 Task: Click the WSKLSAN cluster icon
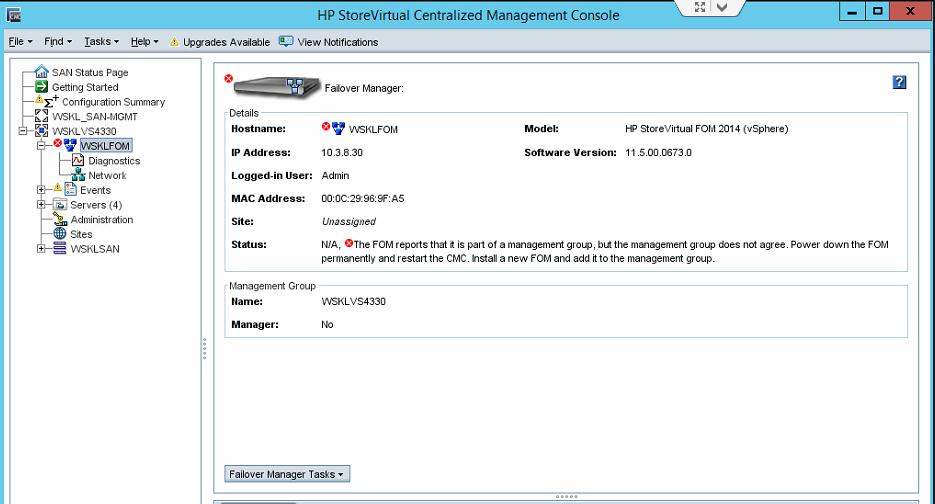(x=60, y=249)
